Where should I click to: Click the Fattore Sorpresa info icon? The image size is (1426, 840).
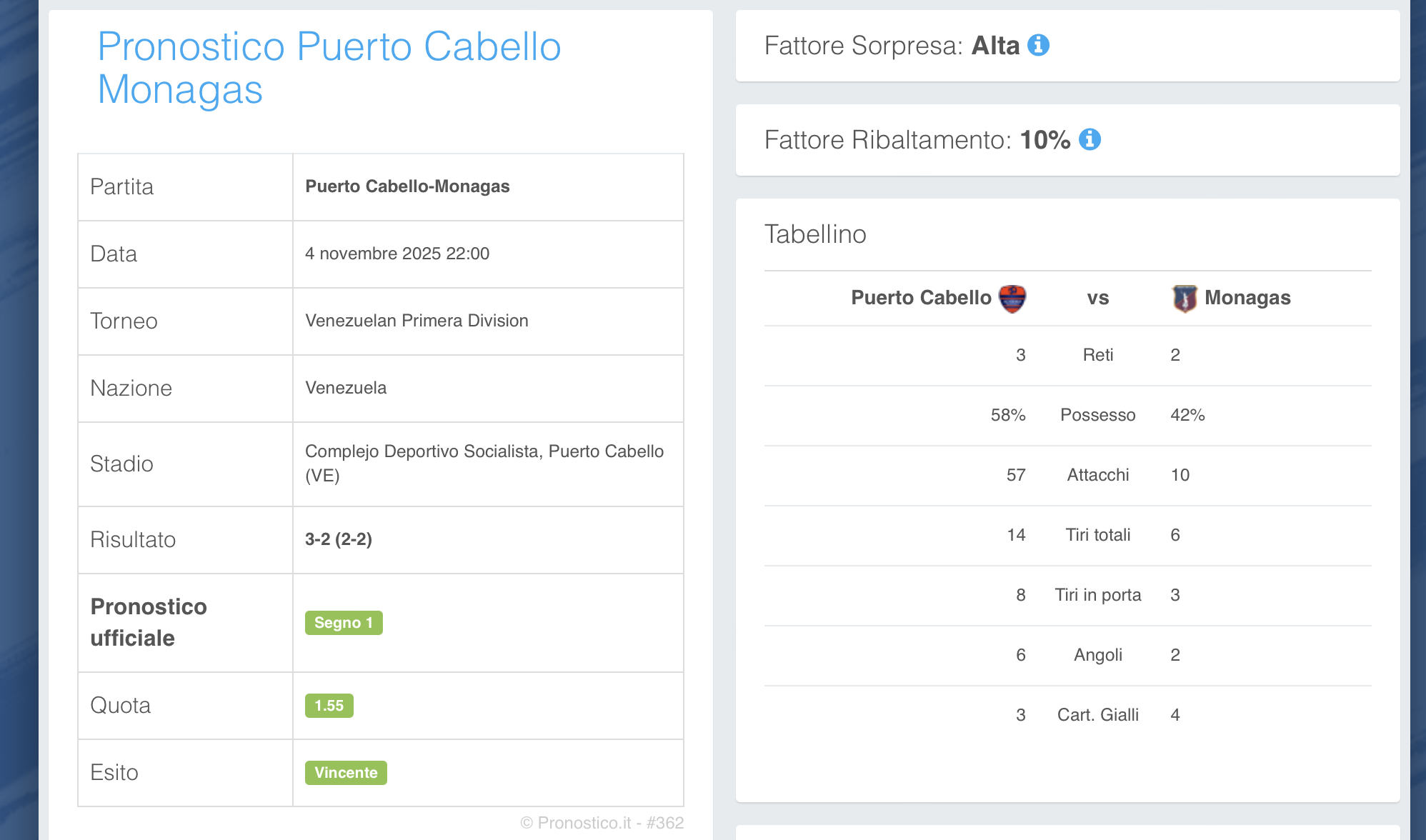point(1038,45)
